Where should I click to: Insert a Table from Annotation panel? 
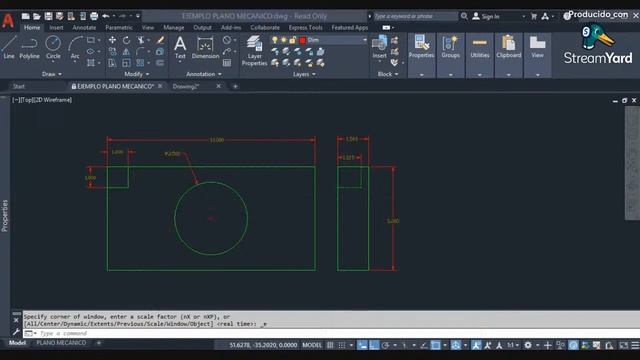pos(227,63)
